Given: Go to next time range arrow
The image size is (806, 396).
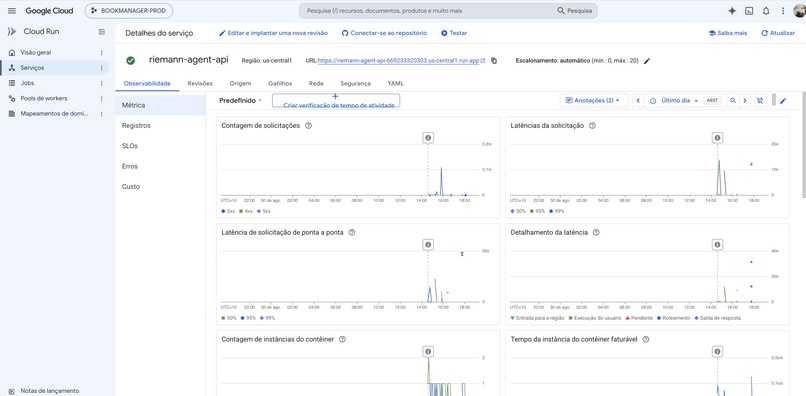Looking at the screenshot, I should coord(745,101).
